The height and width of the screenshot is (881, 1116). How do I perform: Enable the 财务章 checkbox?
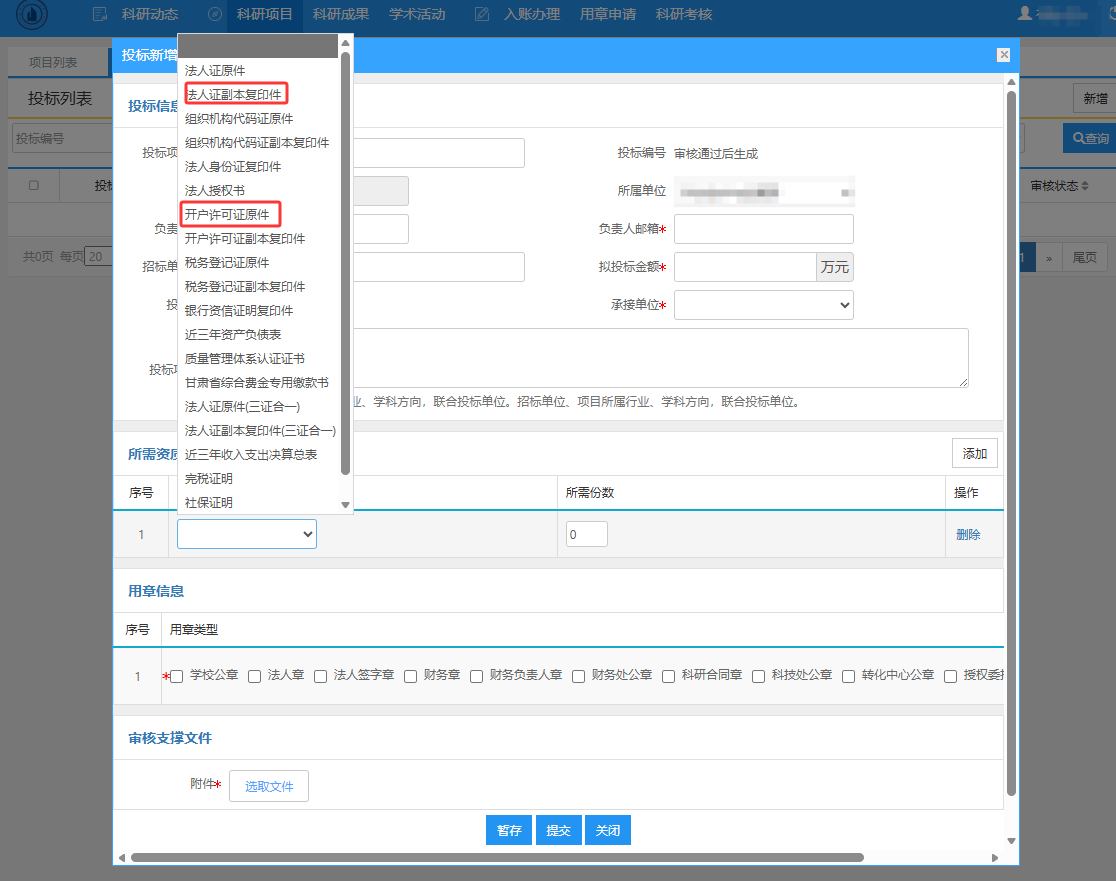pos(411,676)
